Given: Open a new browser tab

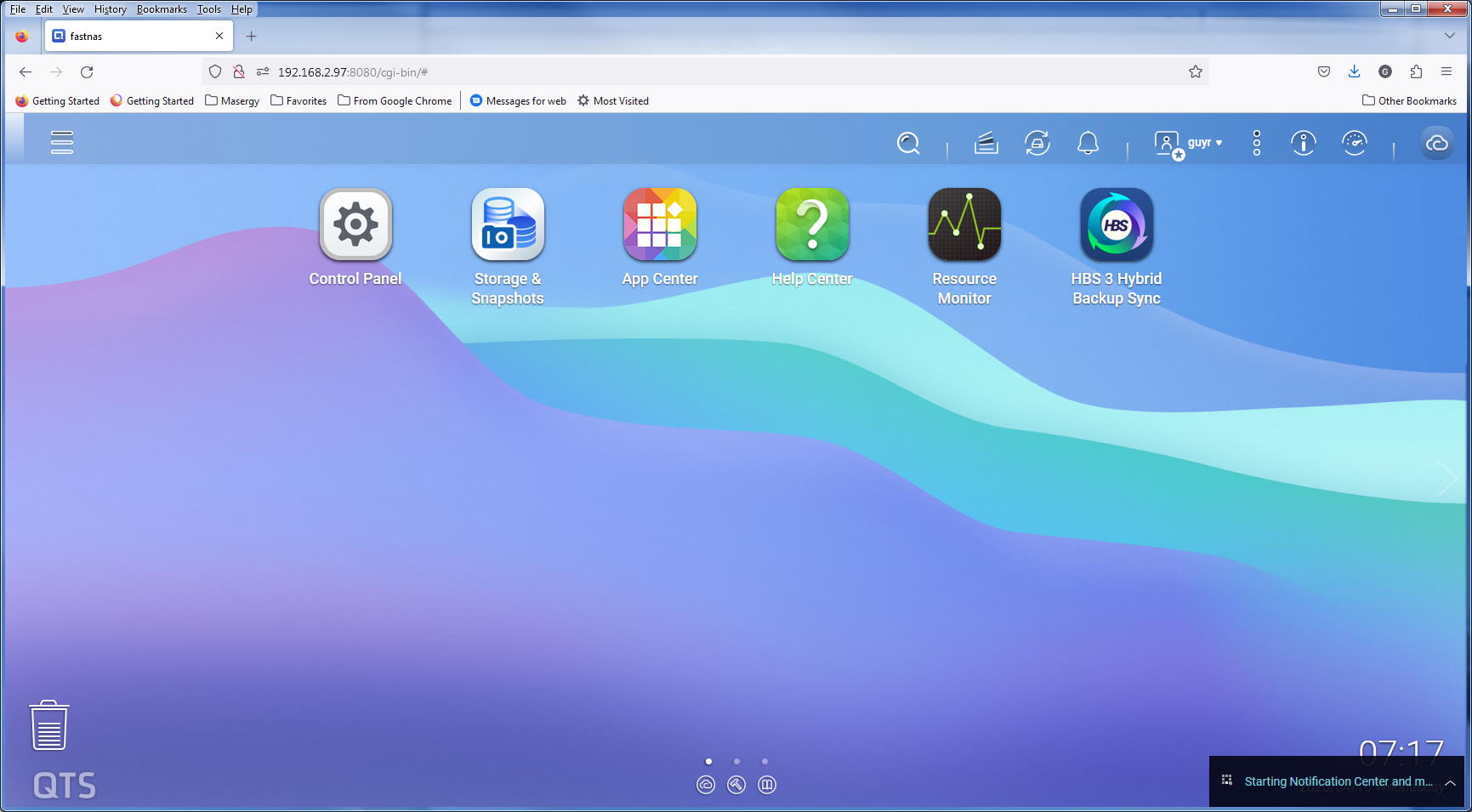Looking at the screenshot, I should 251,36.
